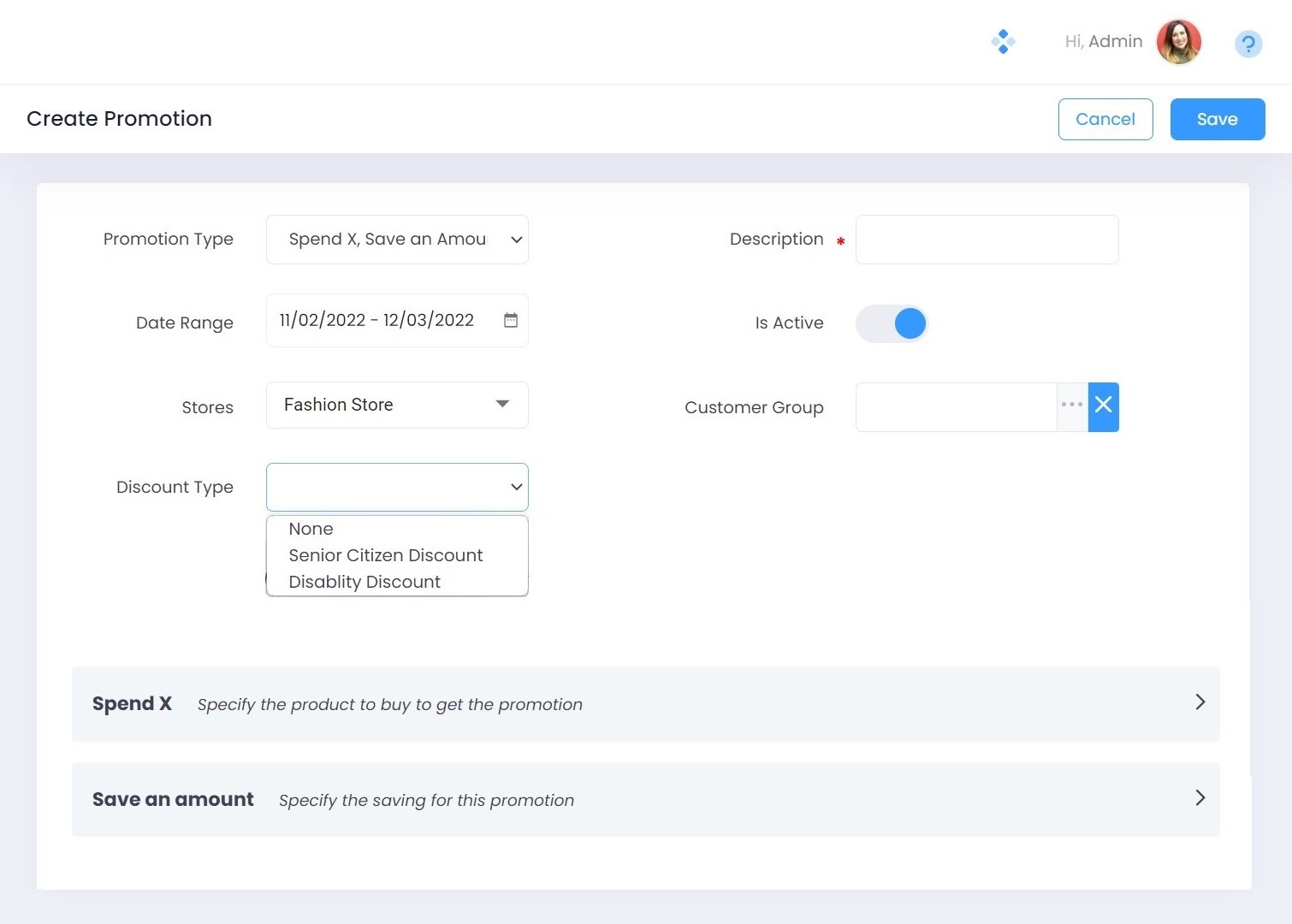Image resolution: width=1292 pixels, height=924 pixels.
Task: Open the Stores dropdown
Action: [397, 405]
